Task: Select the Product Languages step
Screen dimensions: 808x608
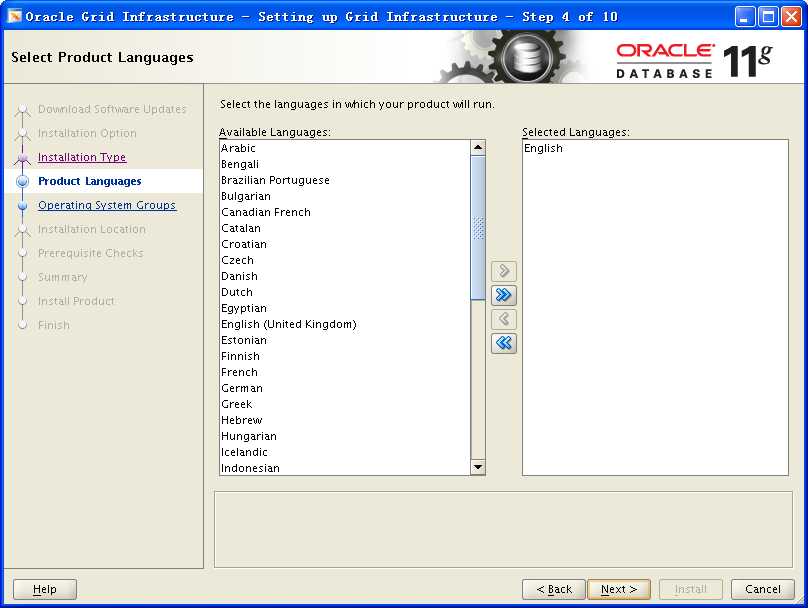Action: point(90,181)
